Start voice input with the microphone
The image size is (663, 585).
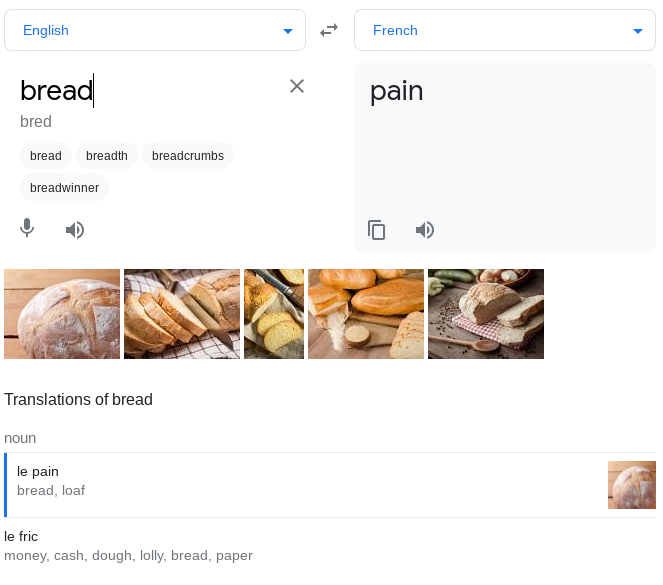[x=28, y=229]
